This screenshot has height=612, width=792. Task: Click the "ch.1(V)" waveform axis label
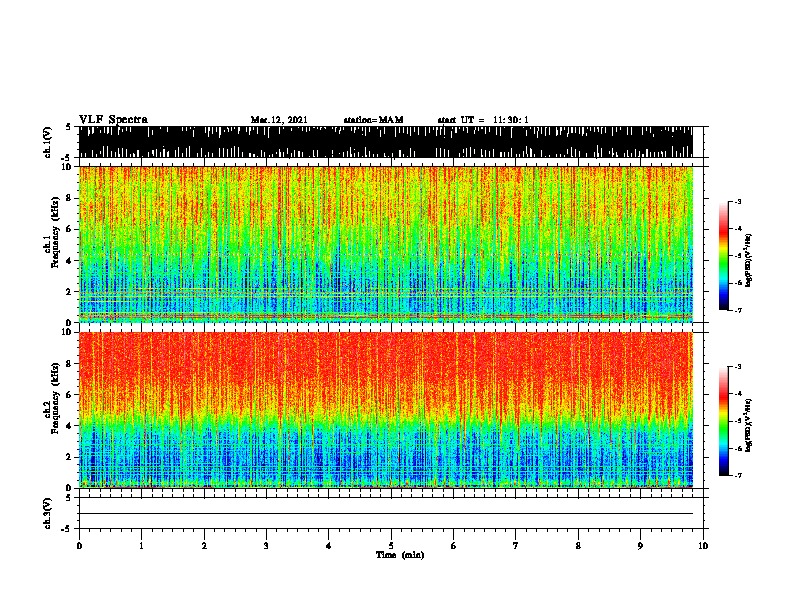click(48, 142)
